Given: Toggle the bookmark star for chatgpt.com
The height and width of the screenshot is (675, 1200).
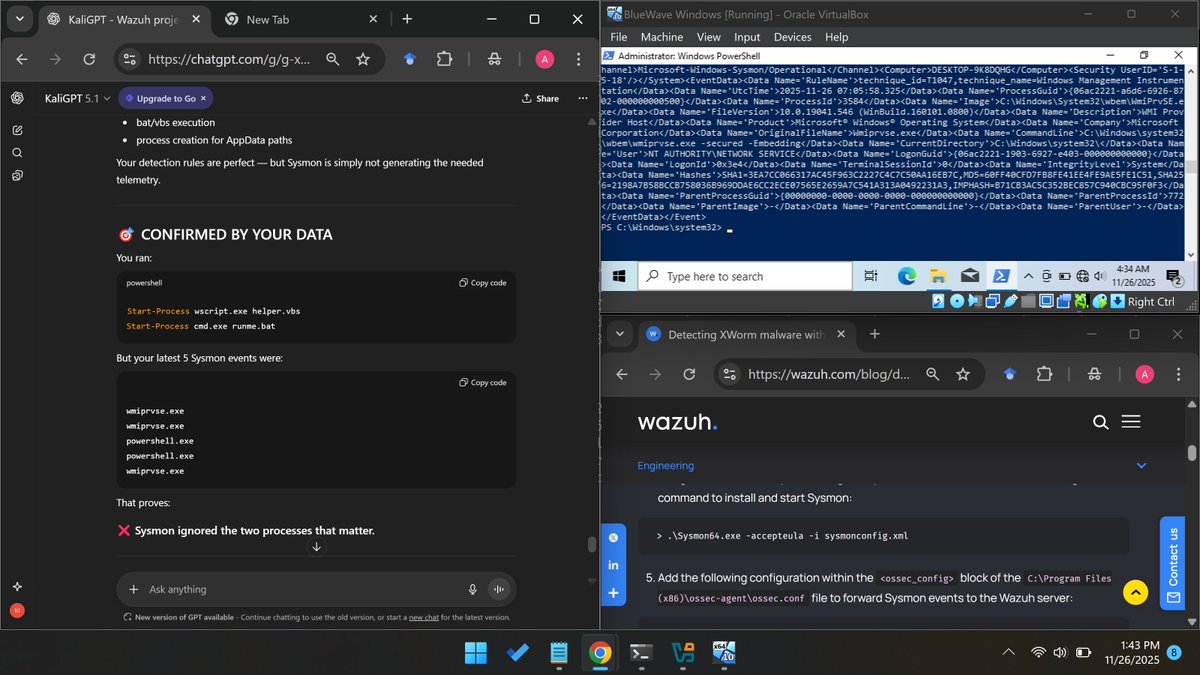Looking at the screenshot, I should tap(364, 59).
